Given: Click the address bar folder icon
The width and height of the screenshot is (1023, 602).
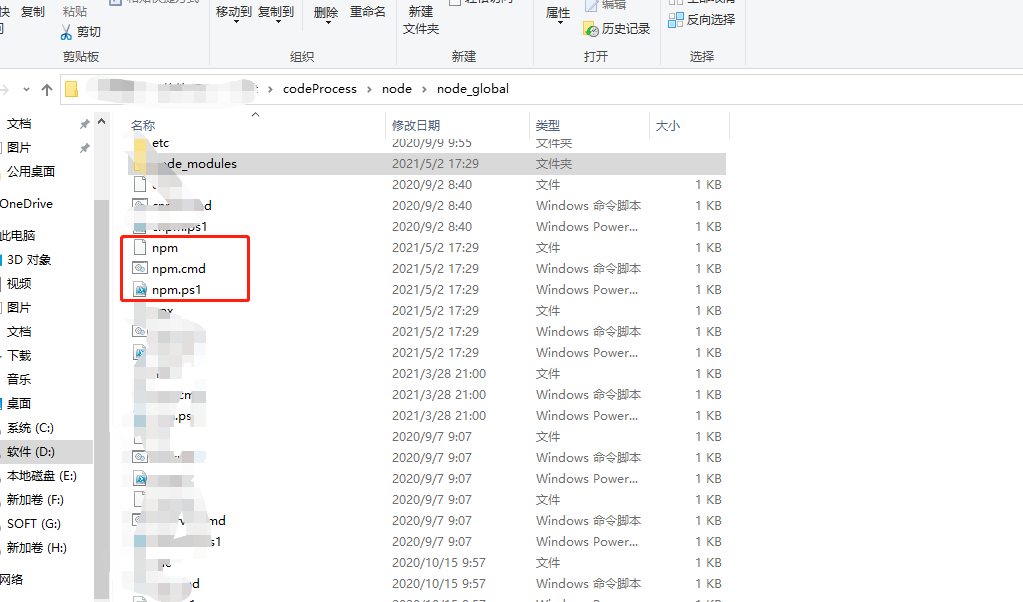Looking at the screenshot, I should click(x=72, y=89).
